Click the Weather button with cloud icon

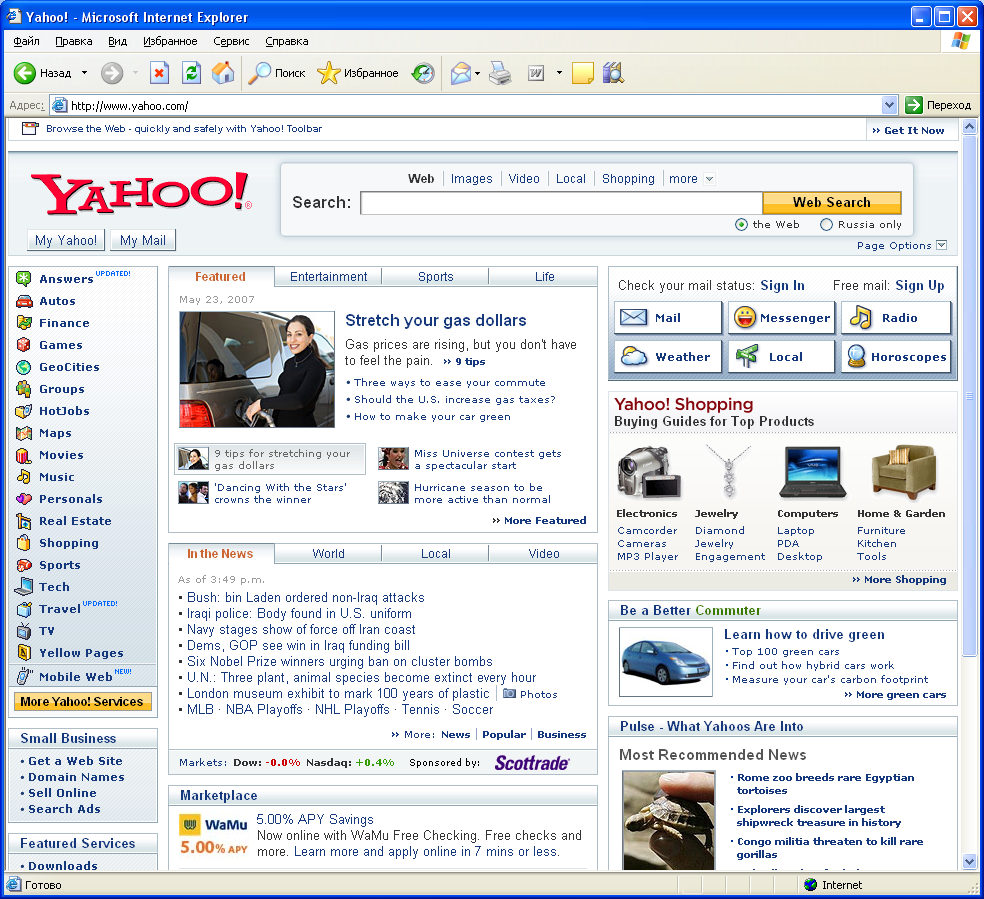[668, 357]
